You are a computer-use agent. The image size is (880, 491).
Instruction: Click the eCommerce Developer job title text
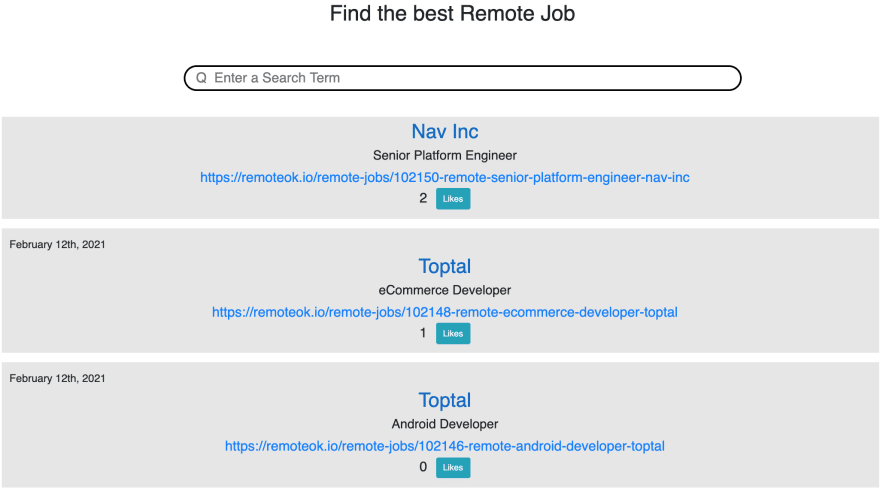444,290
